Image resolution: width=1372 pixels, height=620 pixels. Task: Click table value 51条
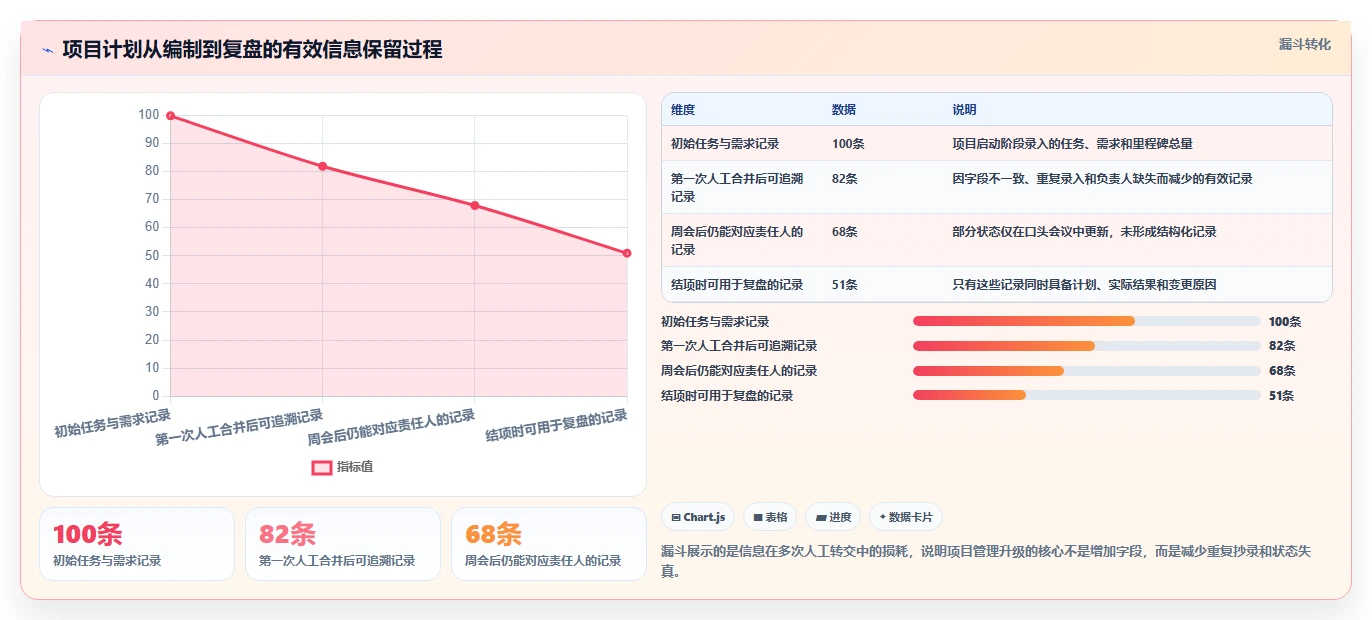845,285
